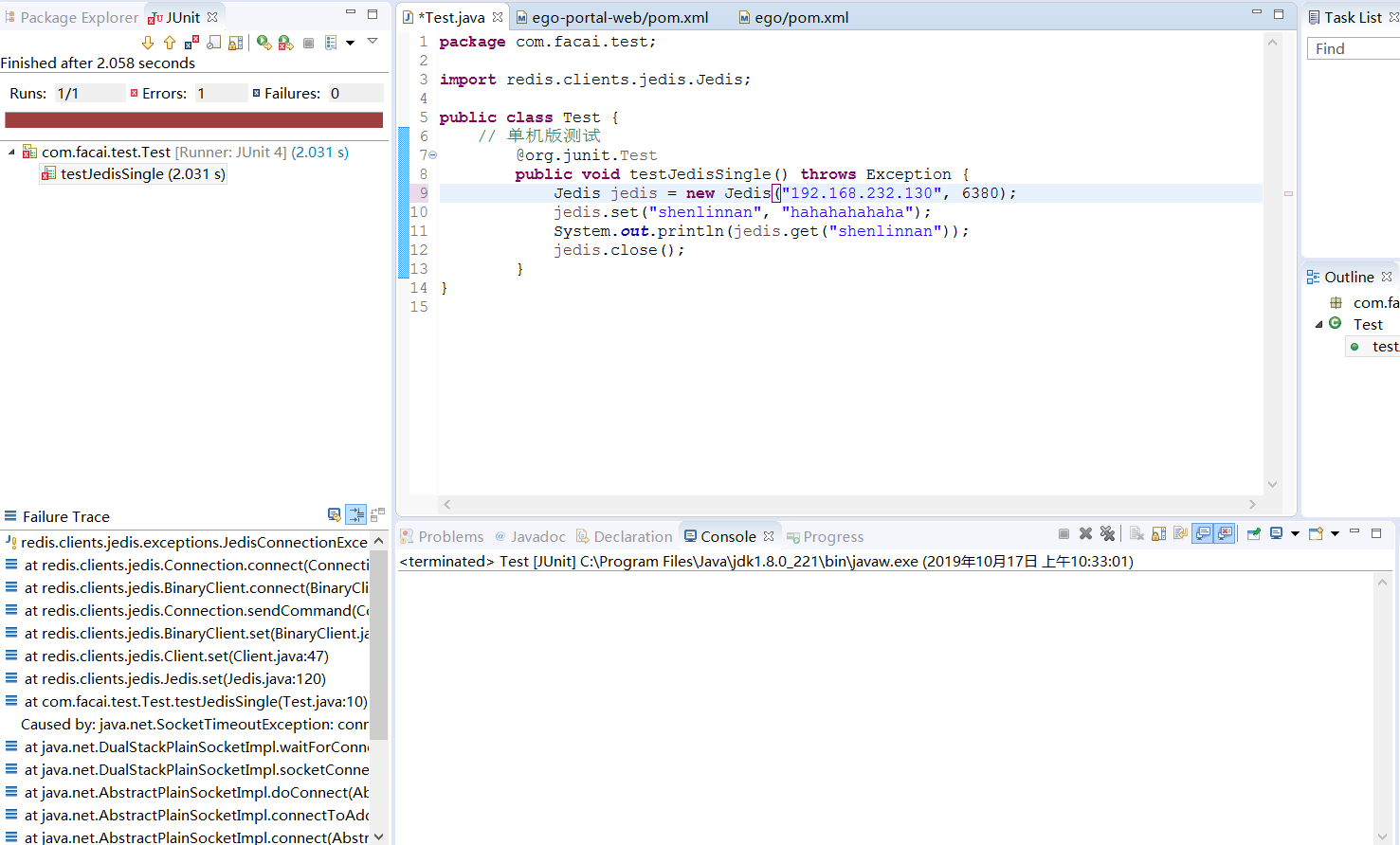Close the Task List view tab

pos(1393,17)
